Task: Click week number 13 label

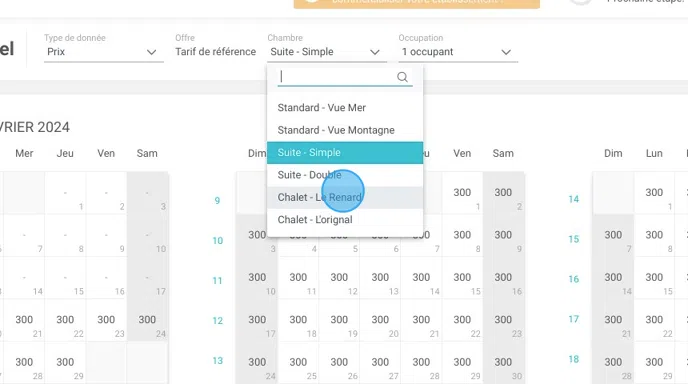Action: pyautogui.click(x=218, y=360)
